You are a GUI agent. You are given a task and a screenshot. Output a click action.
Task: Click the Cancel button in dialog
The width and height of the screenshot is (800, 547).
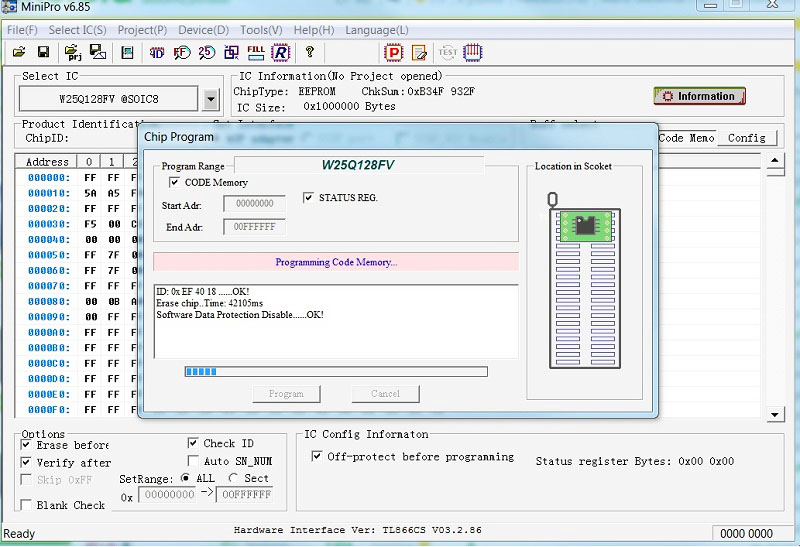tap(386, 394)
